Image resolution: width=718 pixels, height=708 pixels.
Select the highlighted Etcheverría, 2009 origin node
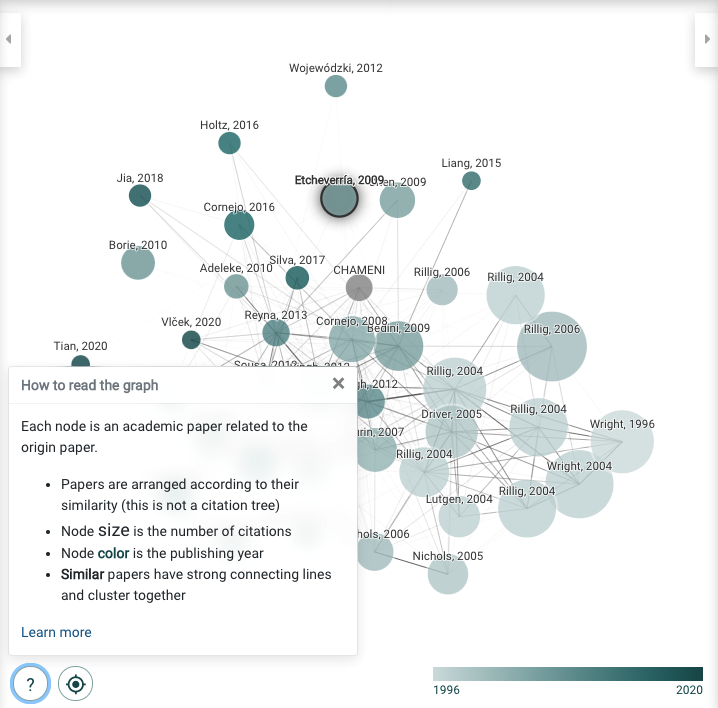(x=339, y=199)
